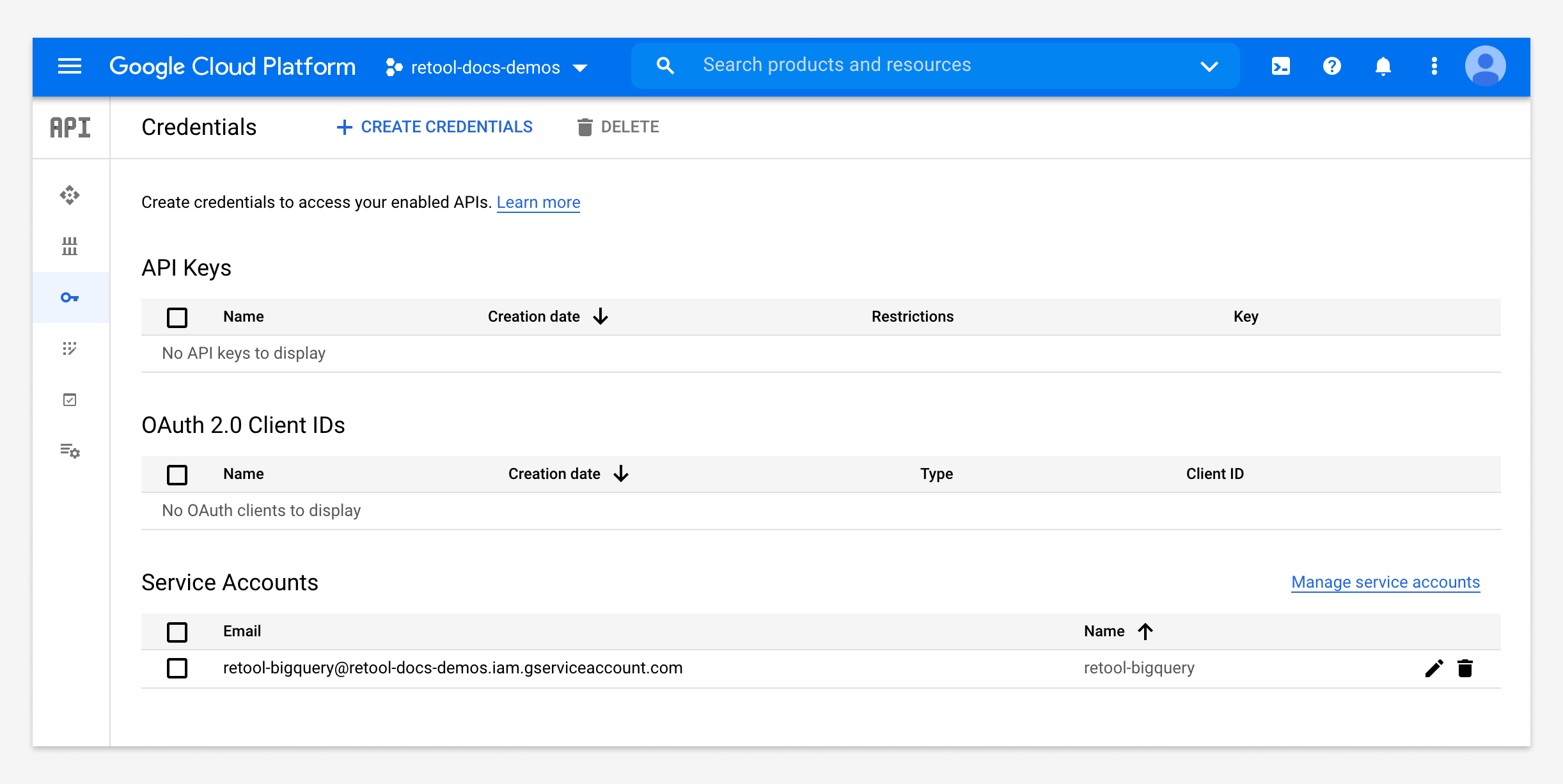Activate Cloud Shell terminal icon

pyautogui.click(x=1280, y=67)
